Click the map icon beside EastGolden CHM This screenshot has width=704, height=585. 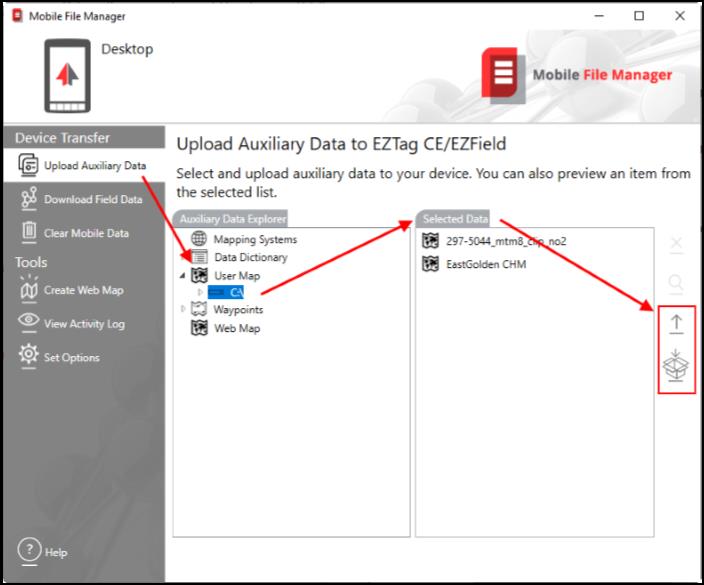[x=430, y=264]
